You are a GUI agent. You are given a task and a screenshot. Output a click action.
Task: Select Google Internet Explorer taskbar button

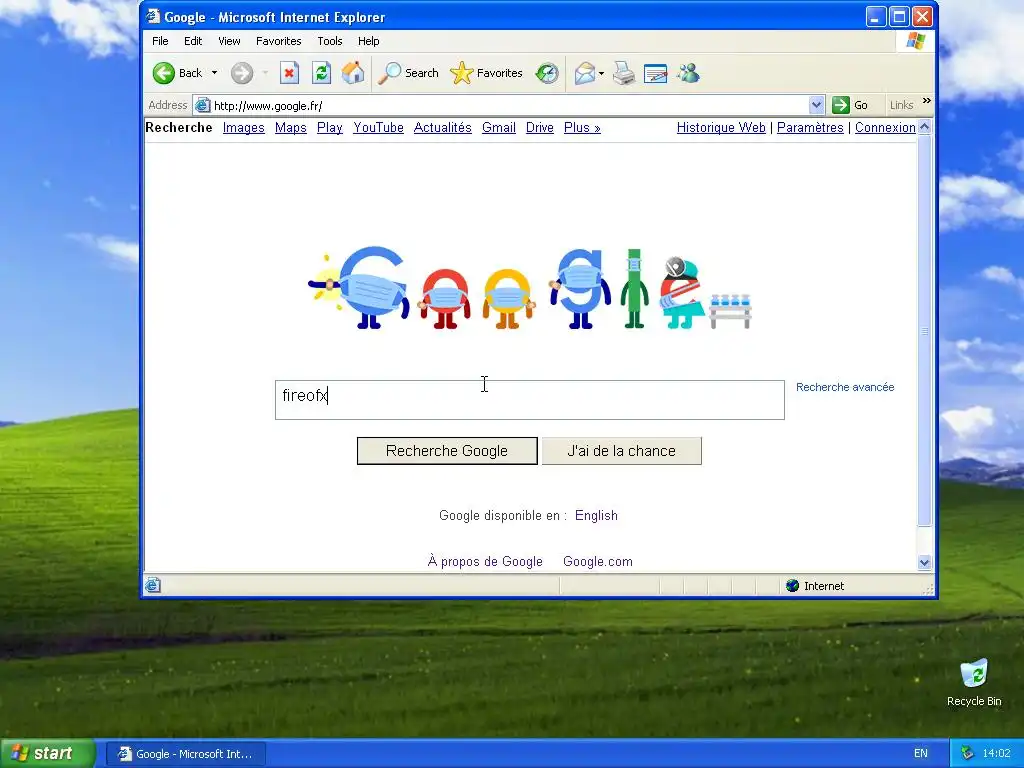coord(186,754)
